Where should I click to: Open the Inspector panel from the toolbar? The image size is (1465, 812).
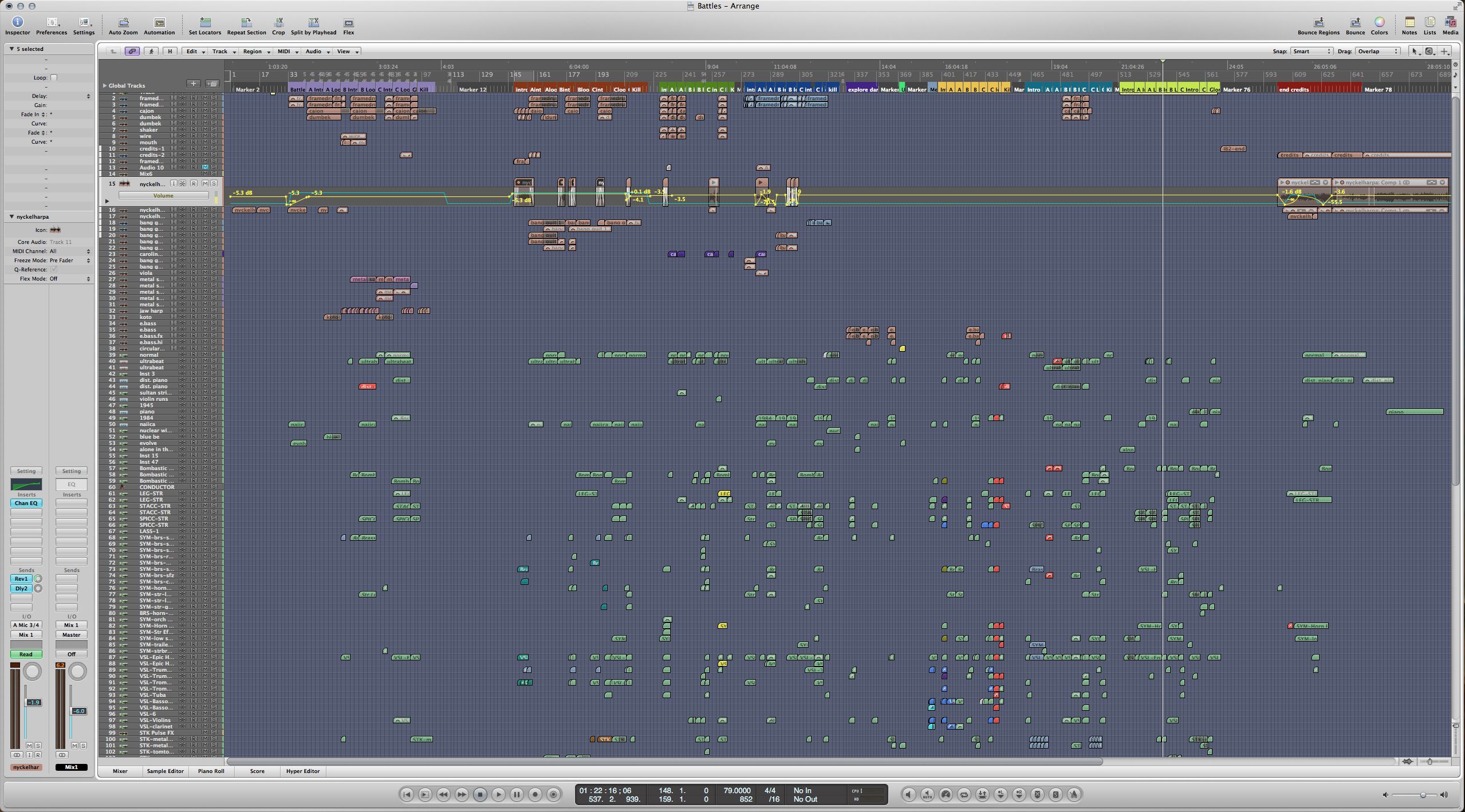click(18, 25)
